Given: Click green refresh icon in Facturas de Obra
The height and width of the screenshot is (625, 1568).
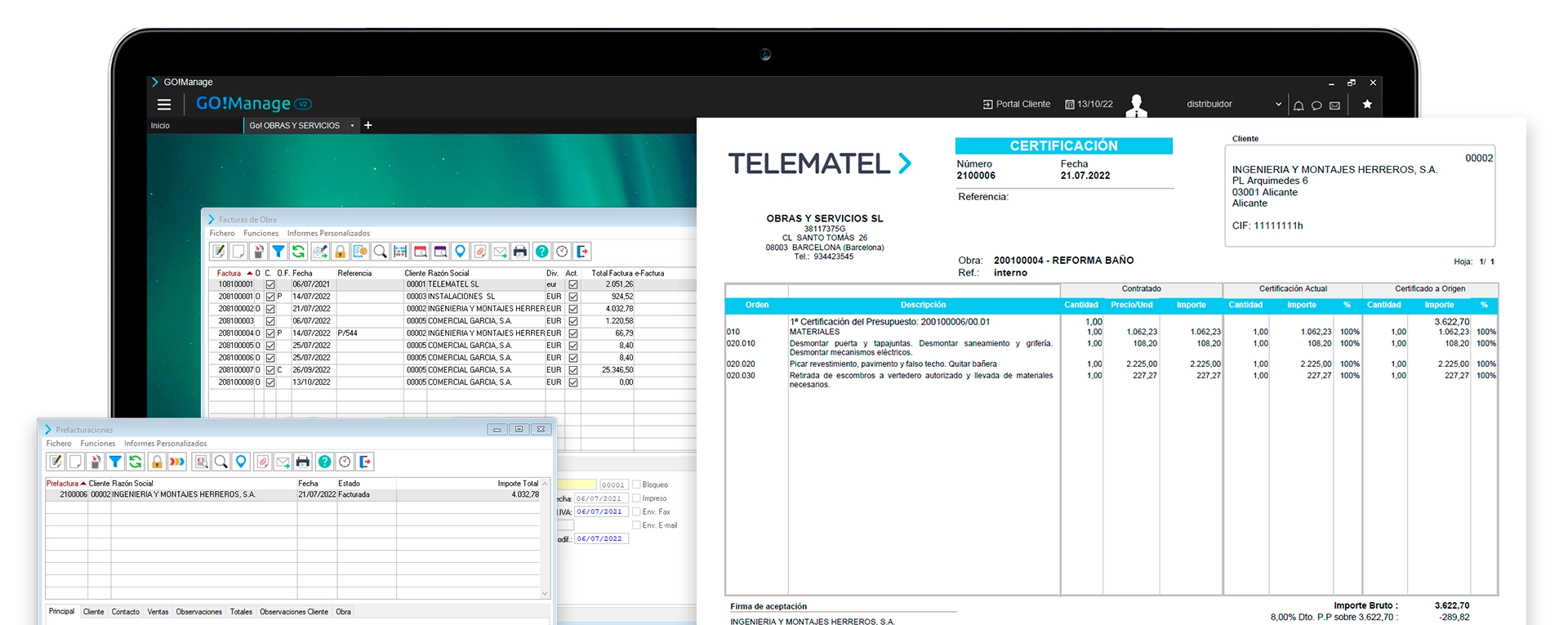Looking at the screenshot, I should [299, 252].
